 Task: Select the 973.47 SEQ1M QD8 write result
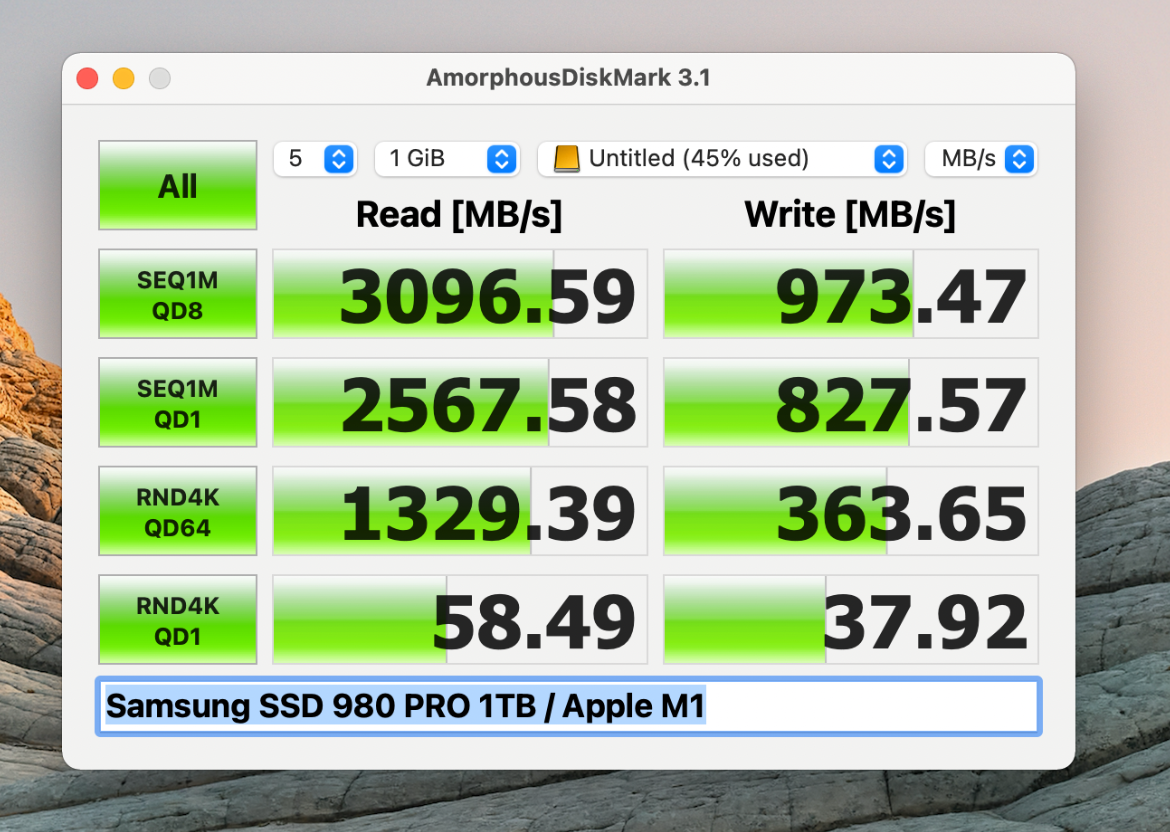click(851, 294)
